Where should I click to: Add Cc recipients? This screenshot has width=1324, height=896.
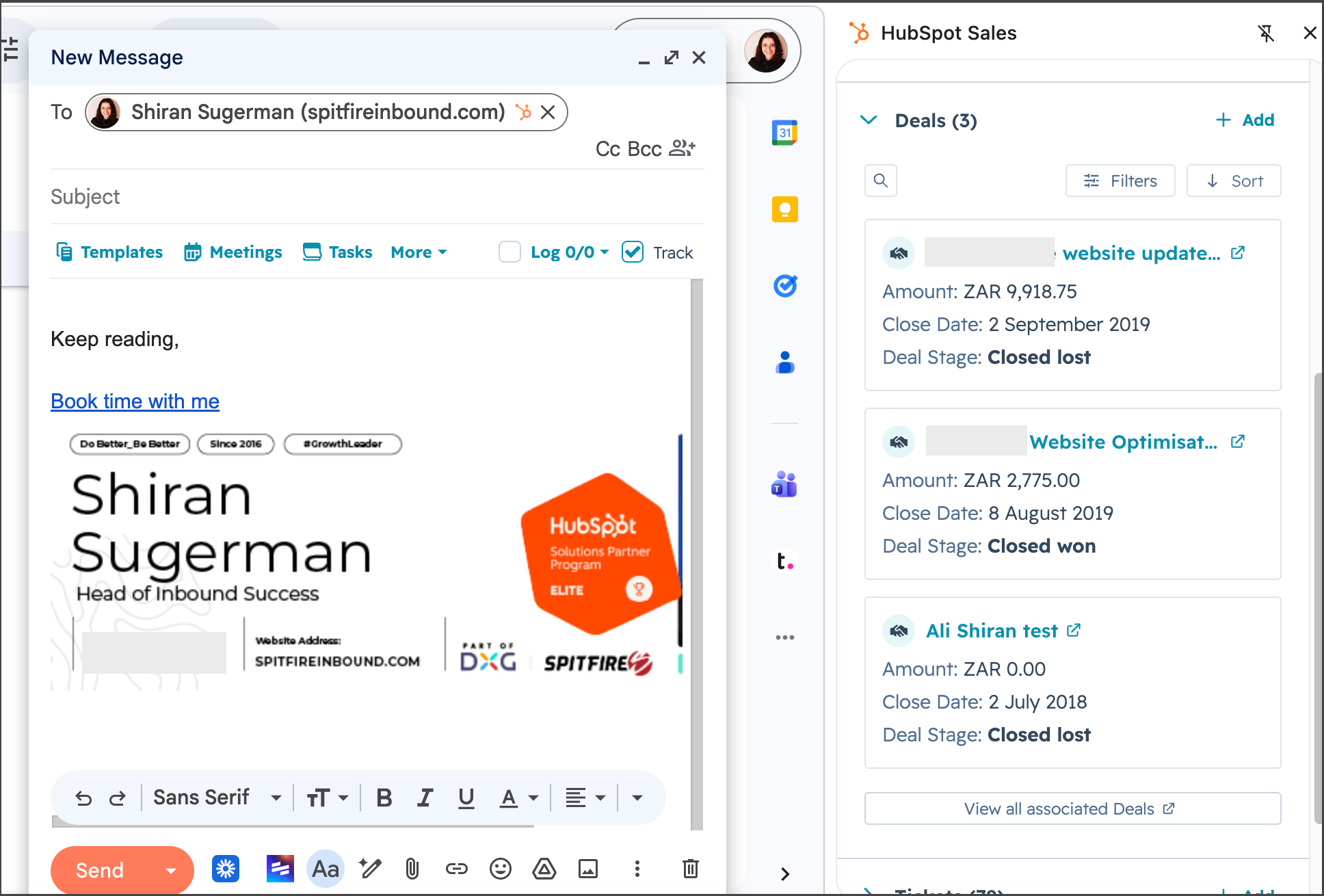point(607,148)
